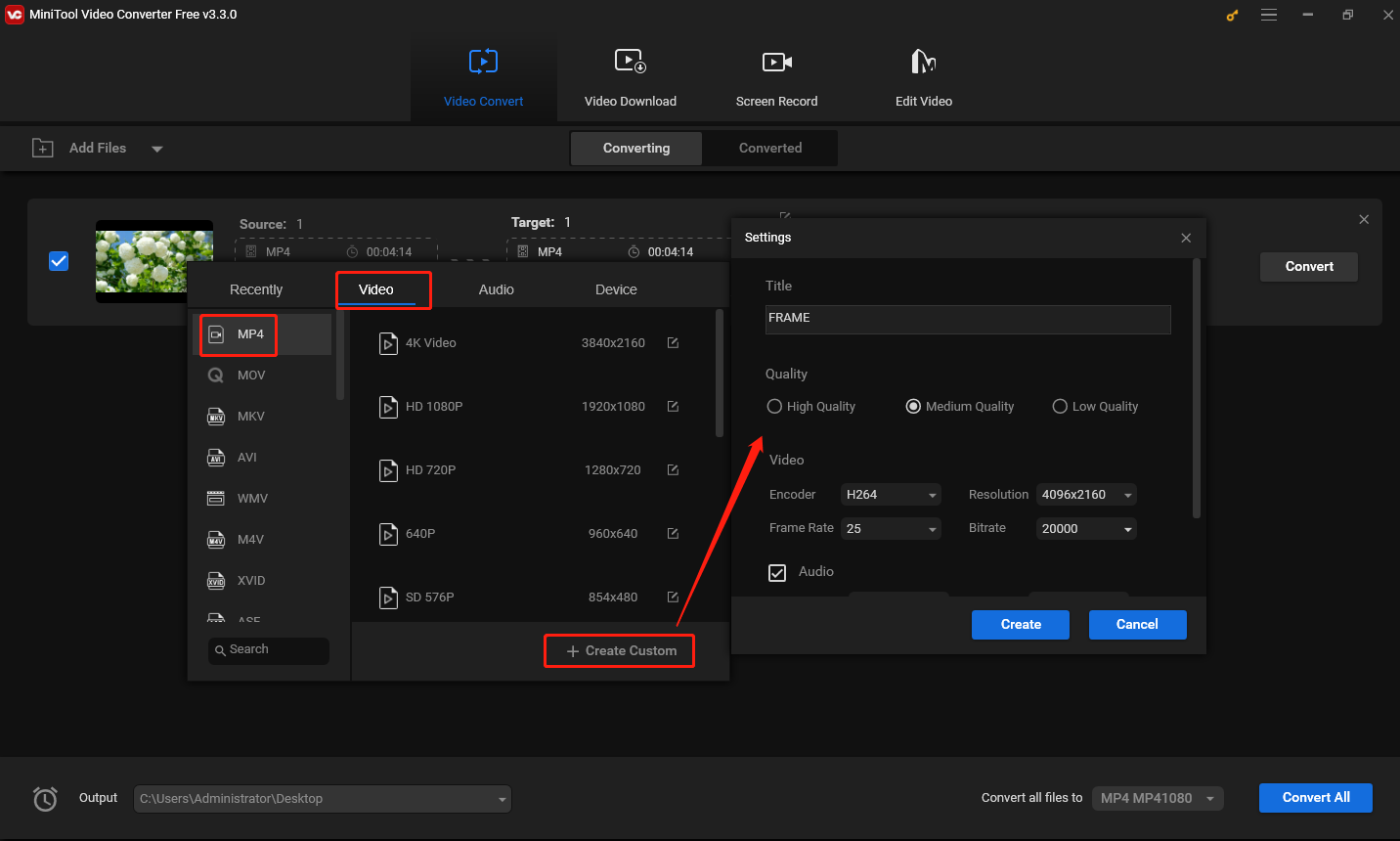Open the Frame Rate dropdown
The width and height of the screenshot is (1400, 841).
tap(892, 529)
